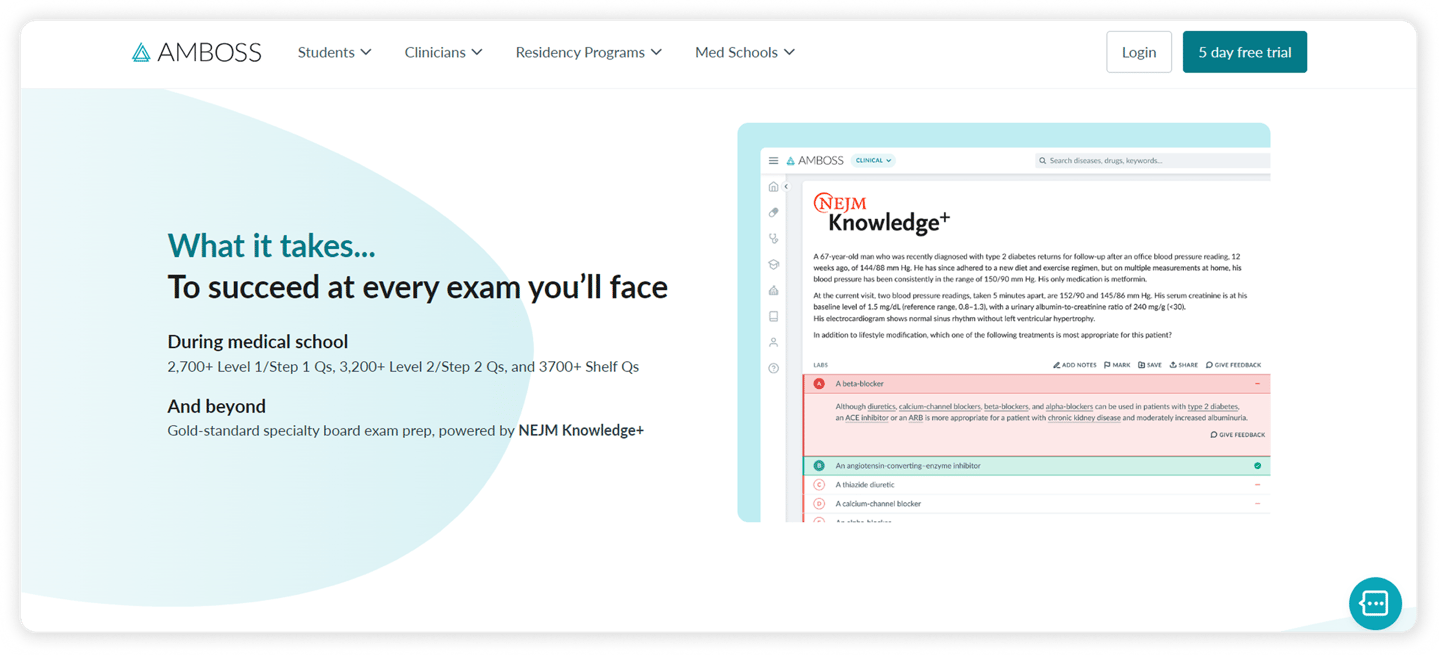Click the help question mark icon in preview
Viewport: 1440px width, 655px height.
coord(773,368)
